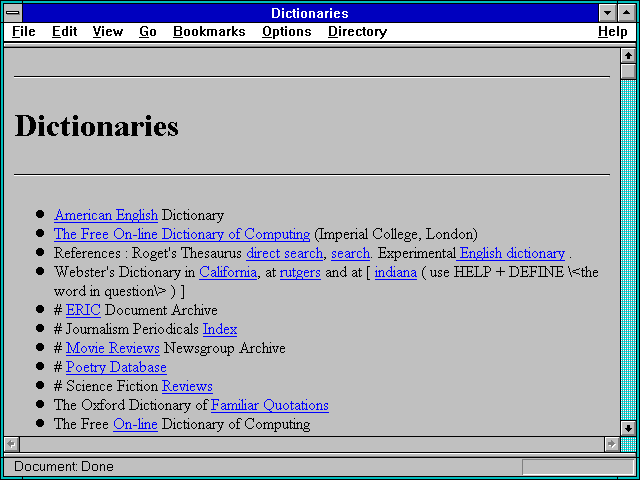Open the File menu
Viewport: 640px width, 480px height.
pyautogui.click(x=24, y=32)
